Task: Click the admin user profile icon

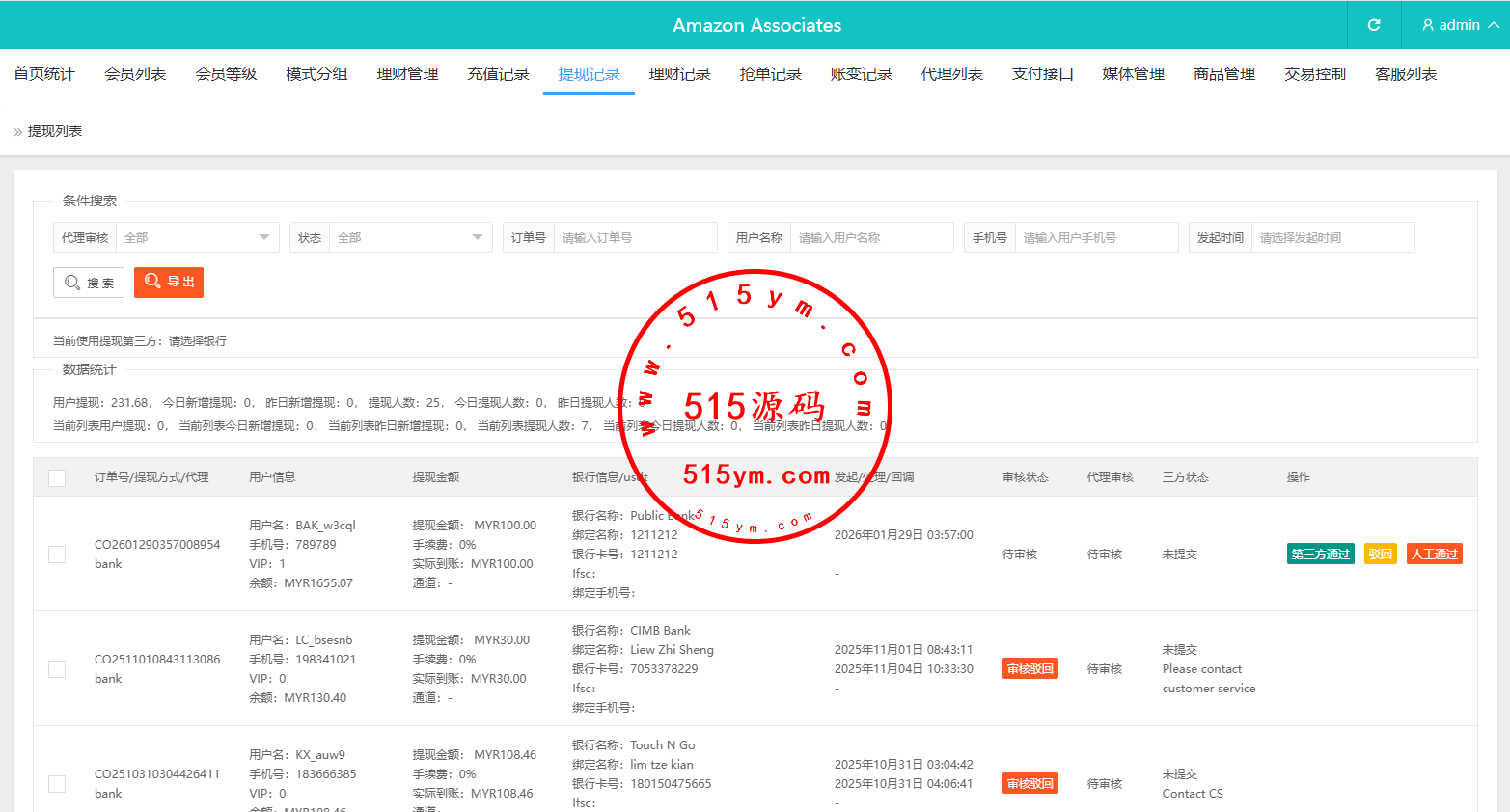Action: tap(1428, 25)
